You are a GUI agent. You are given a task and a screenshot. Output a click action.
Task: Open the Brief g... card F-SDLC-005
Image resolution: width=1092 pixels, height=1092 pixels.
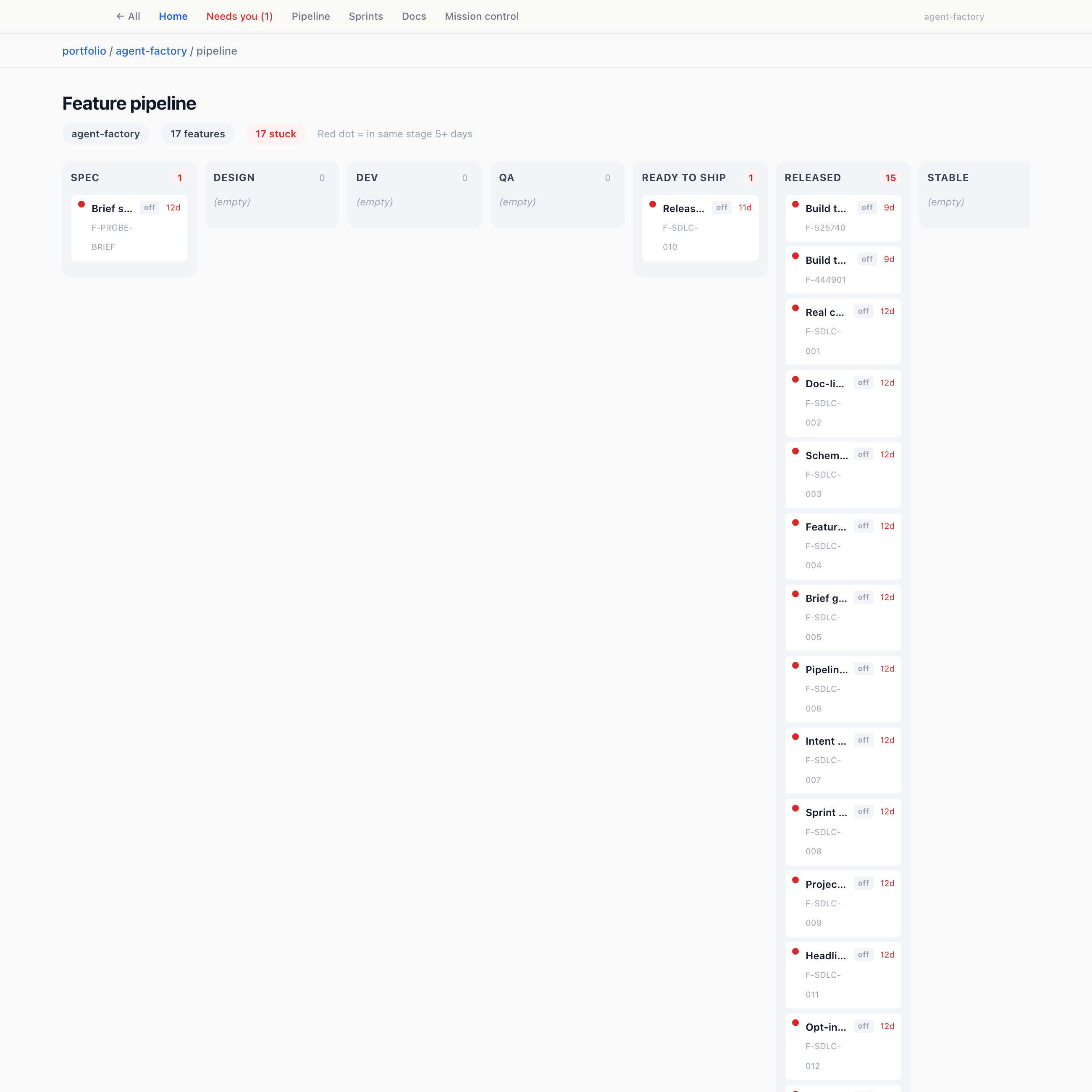[x=843, y=617]
